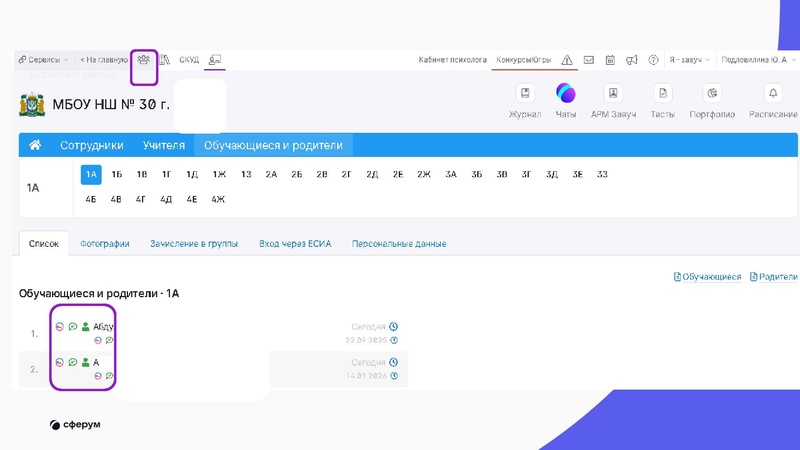Viewport: 800px width, 450px height.
Task: Click the АРМ Завуч icon
Action: pyautogui.click(x=613, y=94)
